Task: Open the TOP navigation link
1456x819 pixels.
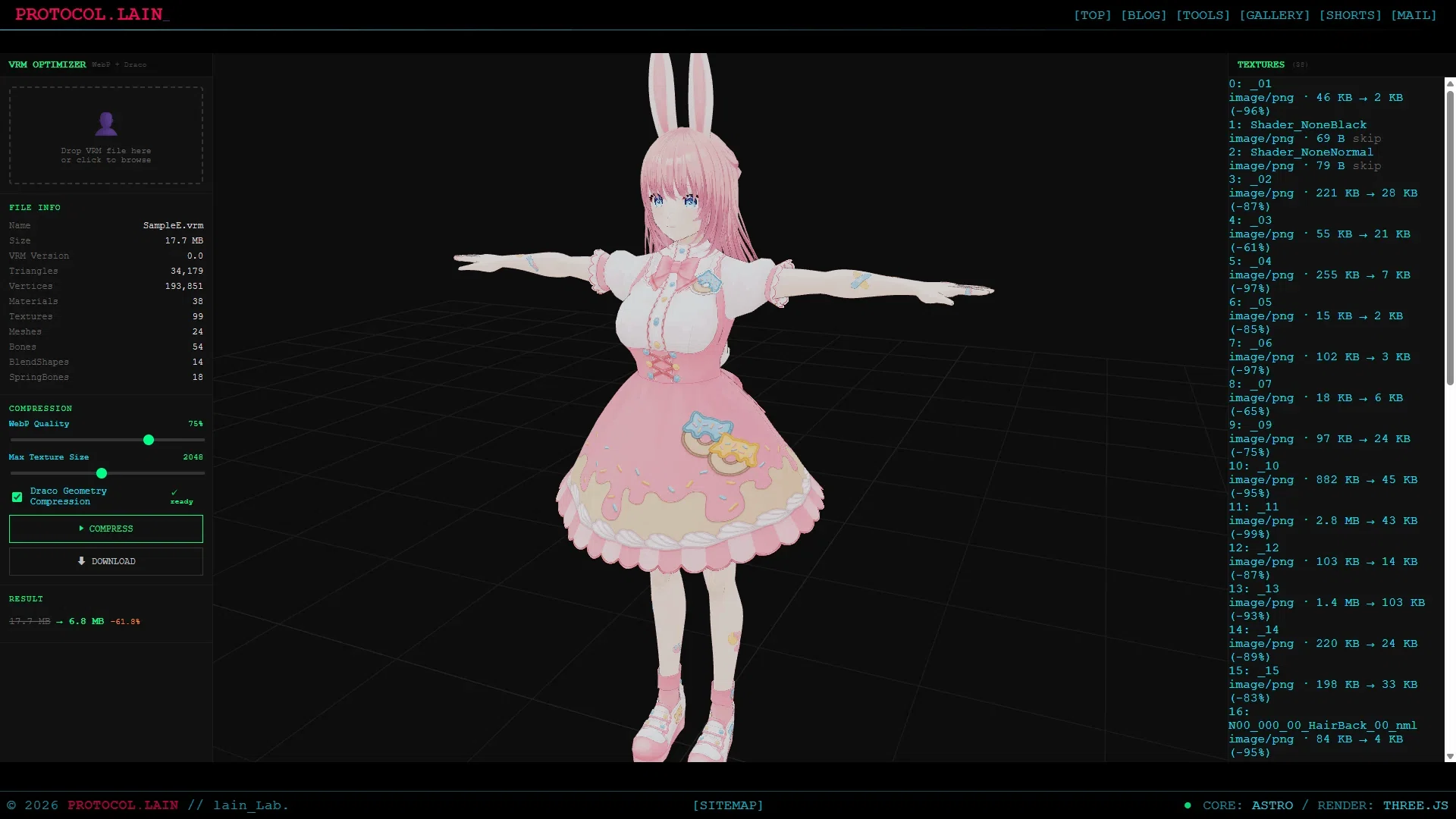Action: 1092,15
